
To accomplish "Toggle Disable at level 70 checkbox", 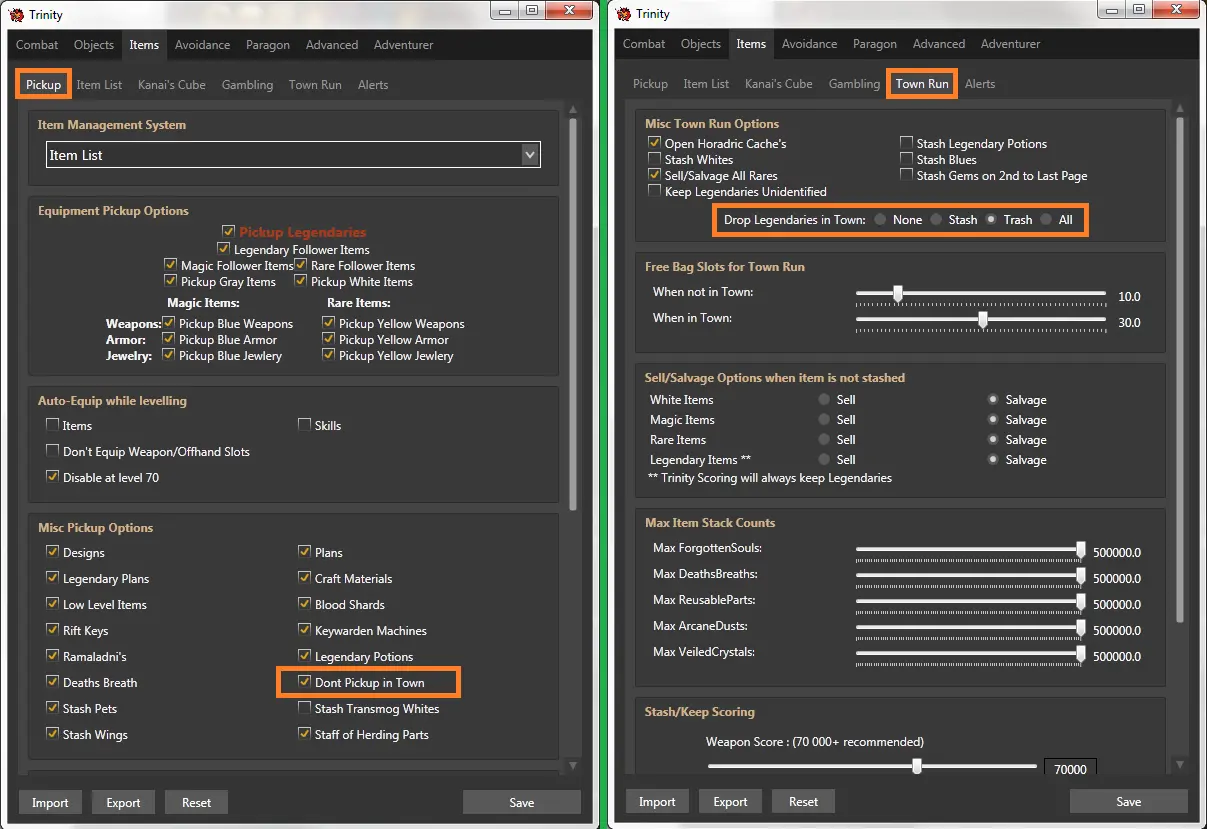I will coord(53,478).
